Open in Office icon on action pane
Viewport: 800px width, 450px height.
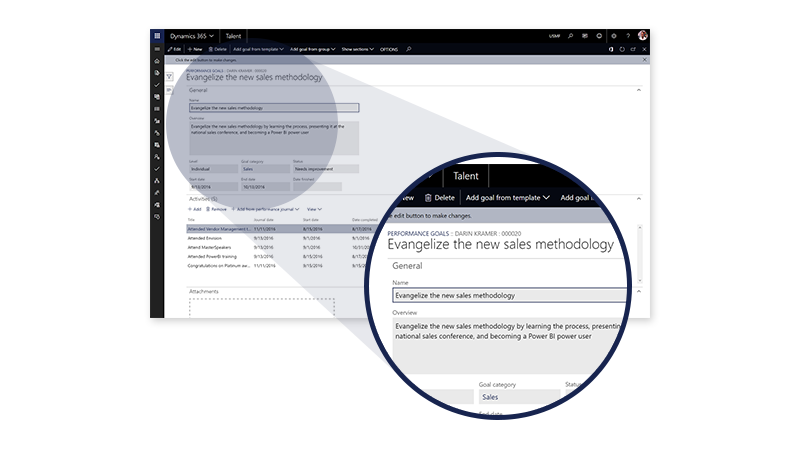tap(611, 49)
